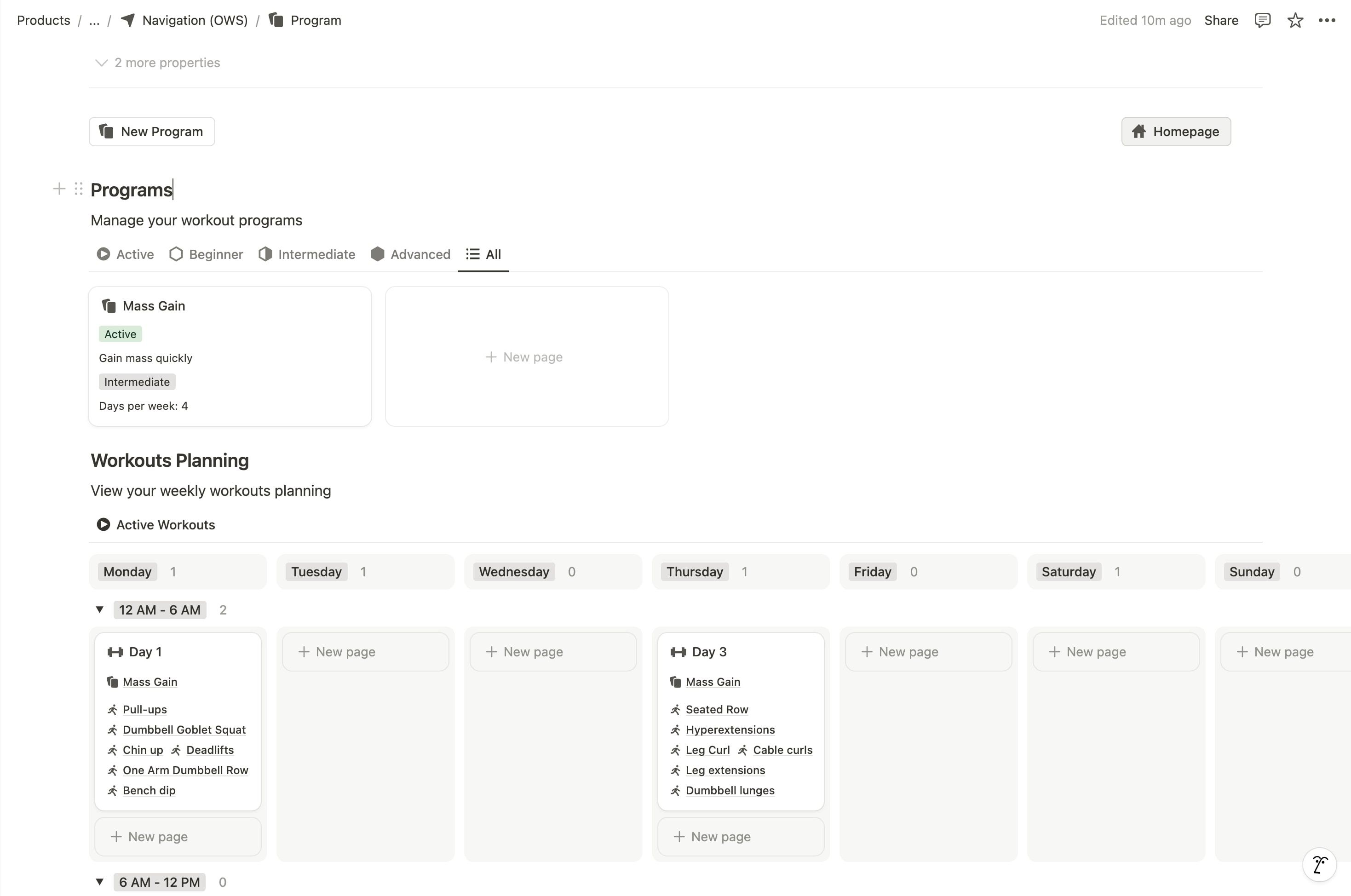Star this page as favorite
The image size is (1351, 896).
pyautogui.click(x=1294, y=21)
